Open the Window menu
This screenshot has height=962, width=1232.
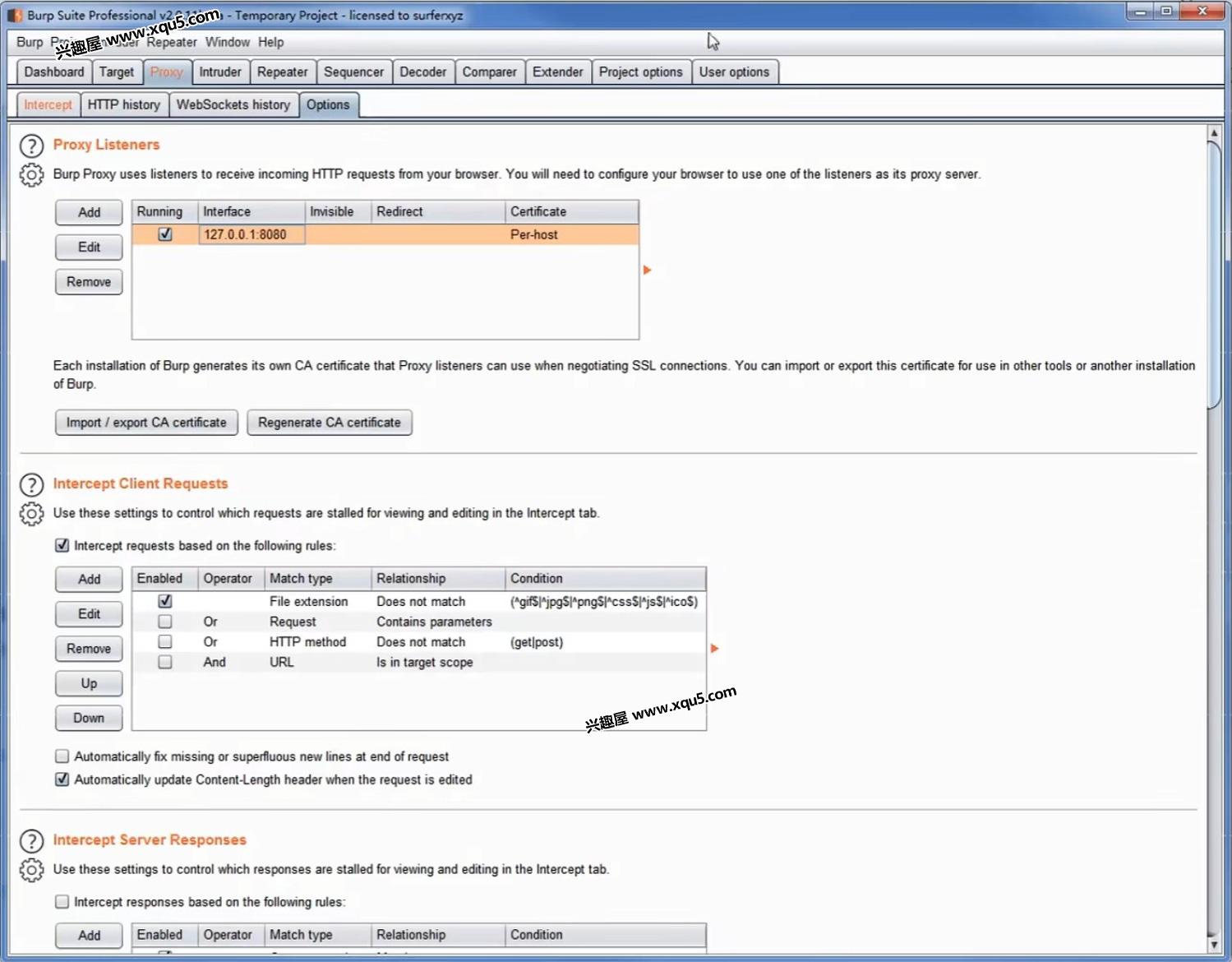[228, 42]
